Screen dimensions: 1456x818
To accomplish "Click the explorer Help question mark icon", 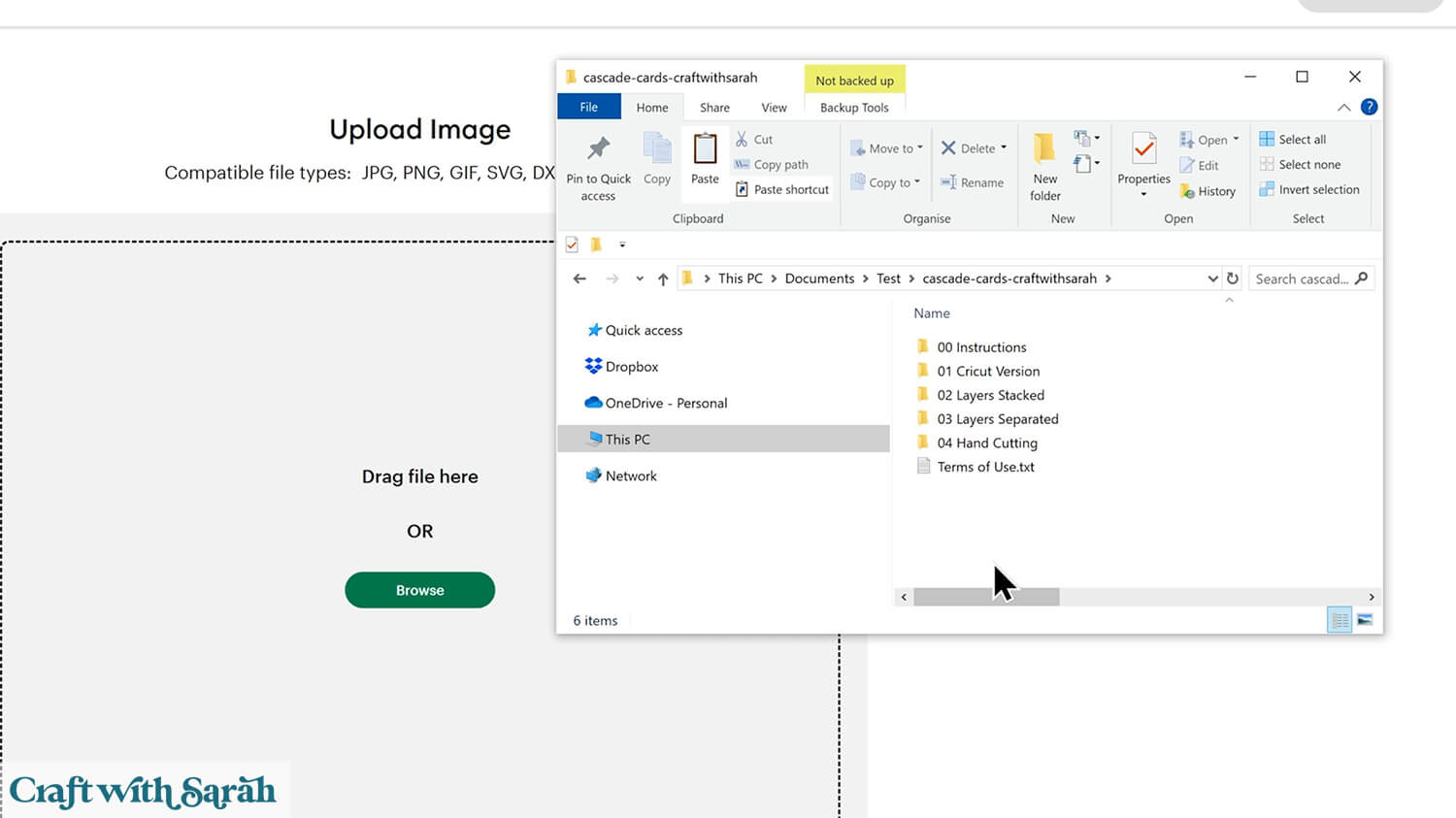I will click(1369, 107).
